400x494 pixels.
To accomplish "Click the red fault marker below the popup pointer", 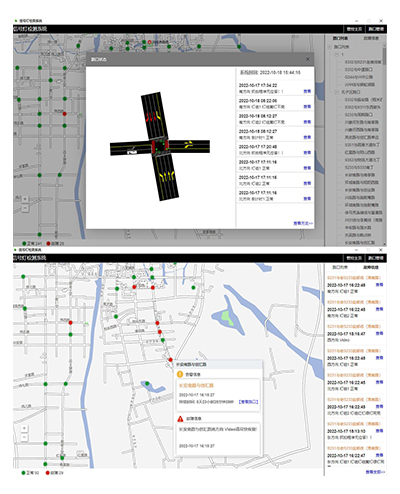I will [x=171, y=360].
